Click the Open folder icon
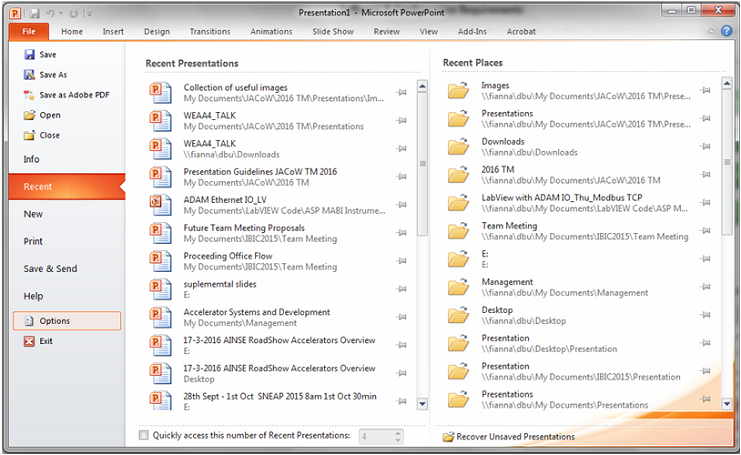 [29, 115]
